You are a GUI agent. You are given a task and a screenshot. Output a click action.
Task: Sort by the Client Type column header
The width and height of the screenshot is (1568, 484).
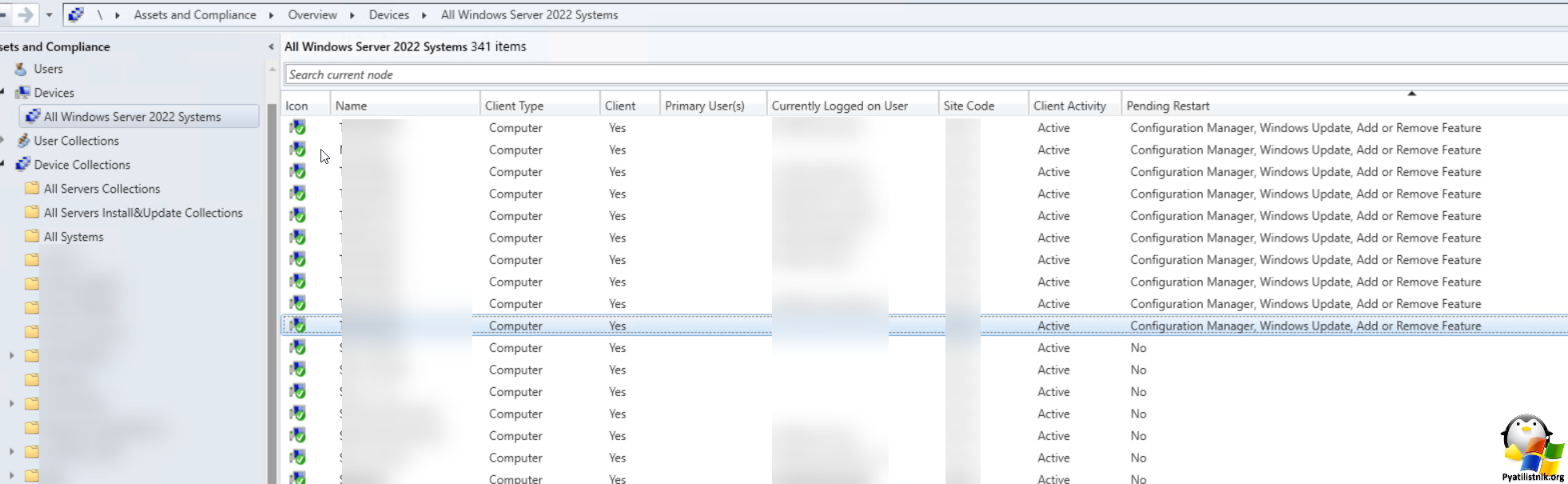click(540, 106)
